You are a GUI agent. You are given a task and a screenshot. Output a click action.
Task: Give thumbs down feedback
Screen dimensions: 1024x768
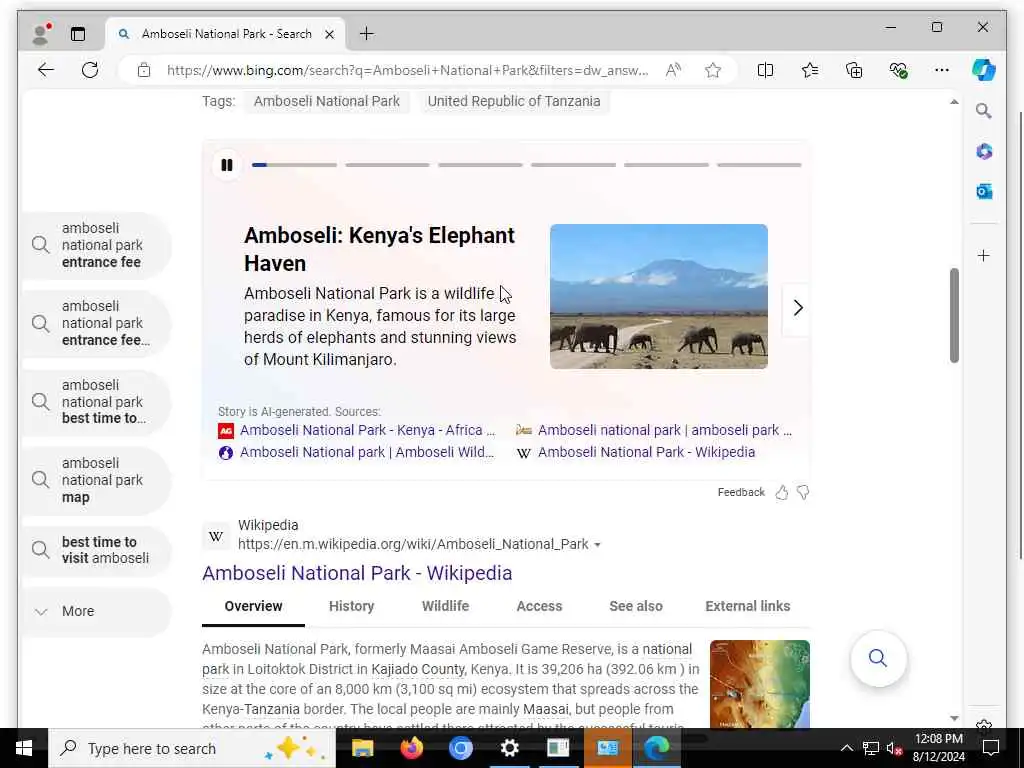click(x=803, y=492)
